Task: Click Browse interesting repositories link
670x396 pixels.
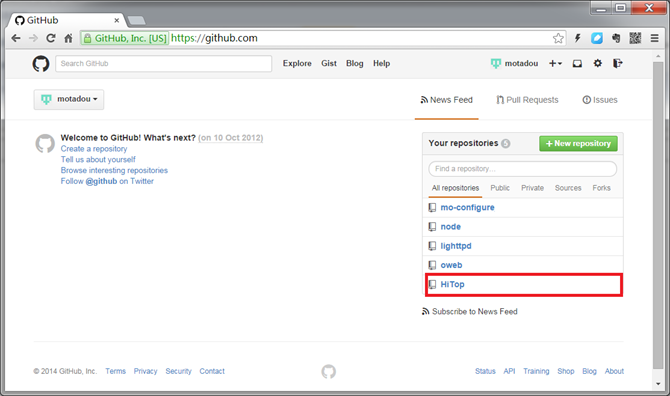Action: pyautogui.click(x=114, y=170)
